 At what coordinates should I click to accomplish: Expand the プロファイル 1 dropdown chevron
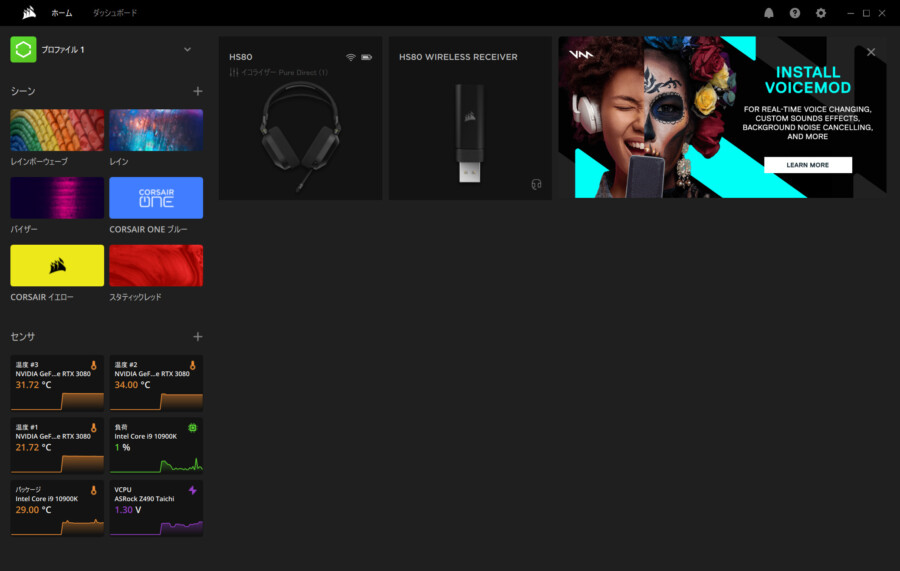(187, 49)
